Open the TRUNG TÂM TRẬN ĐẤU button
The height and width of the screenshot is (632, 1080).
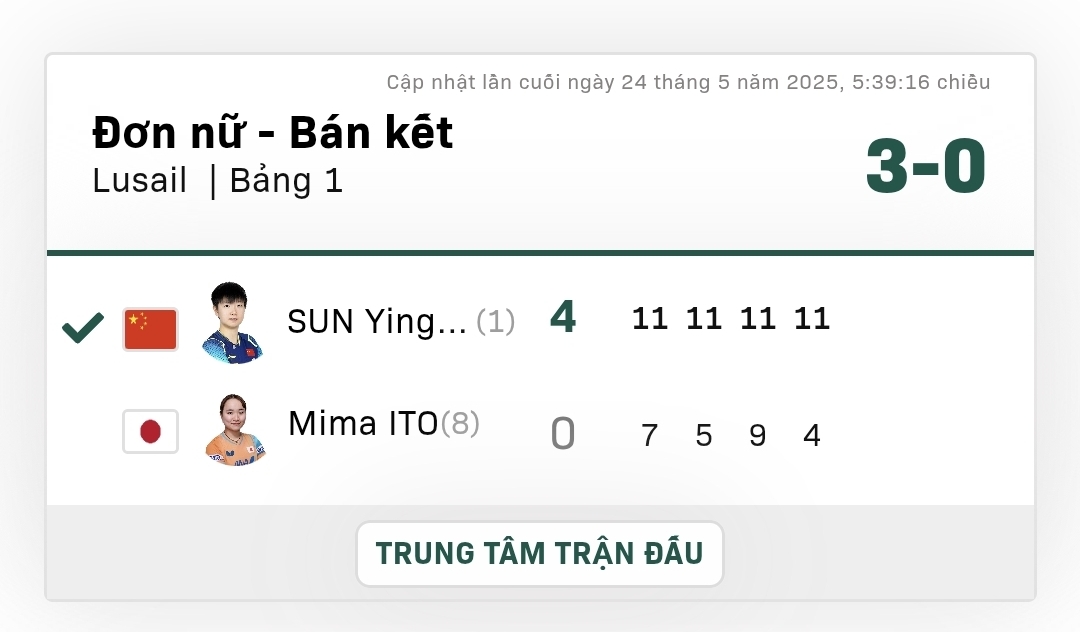(x=539, y=554)
